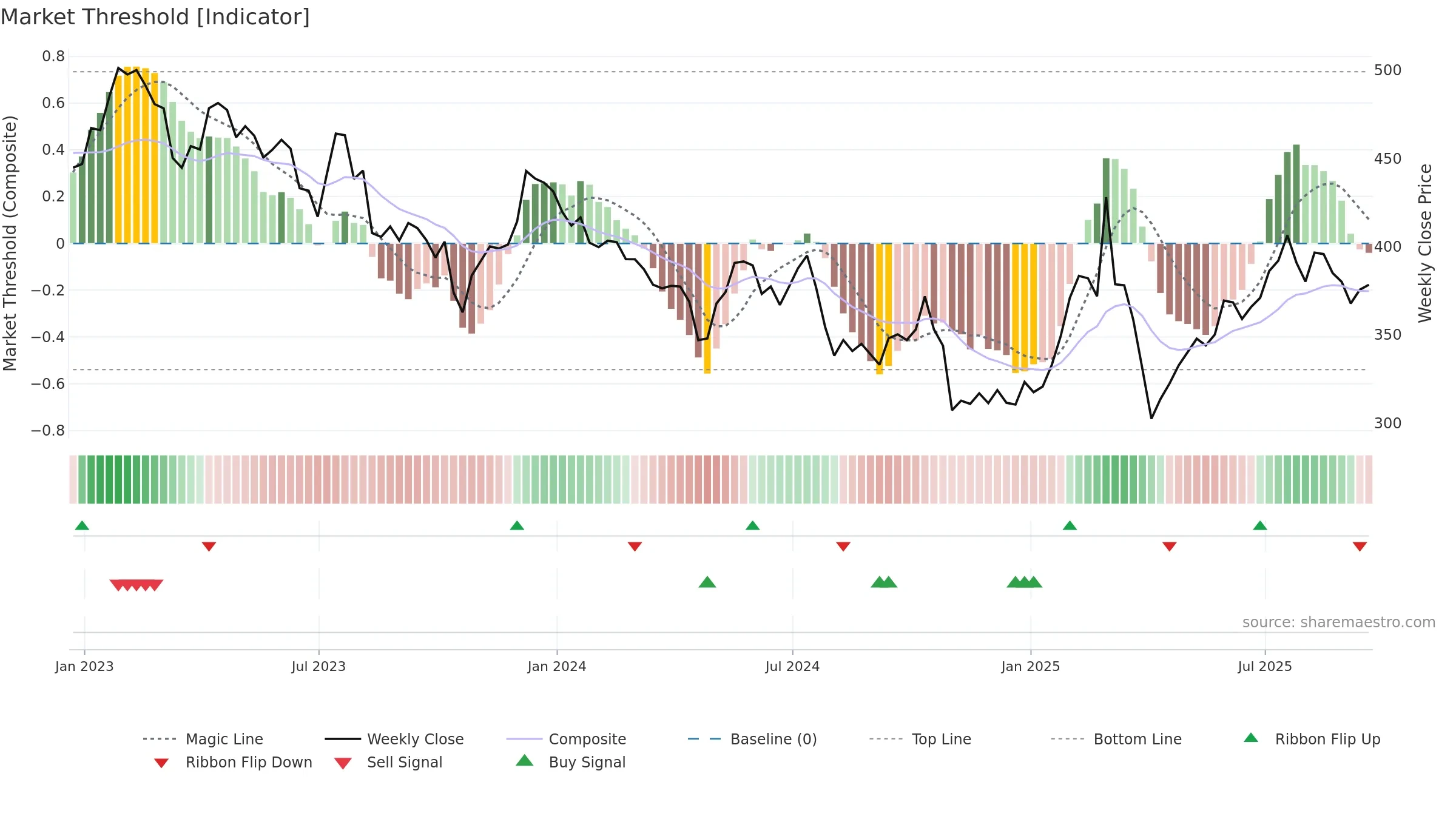Click the Market Threshold (Composite) axis title
Image resolution: width=1456 pixels, height=819 pixels.
(10, 243)
